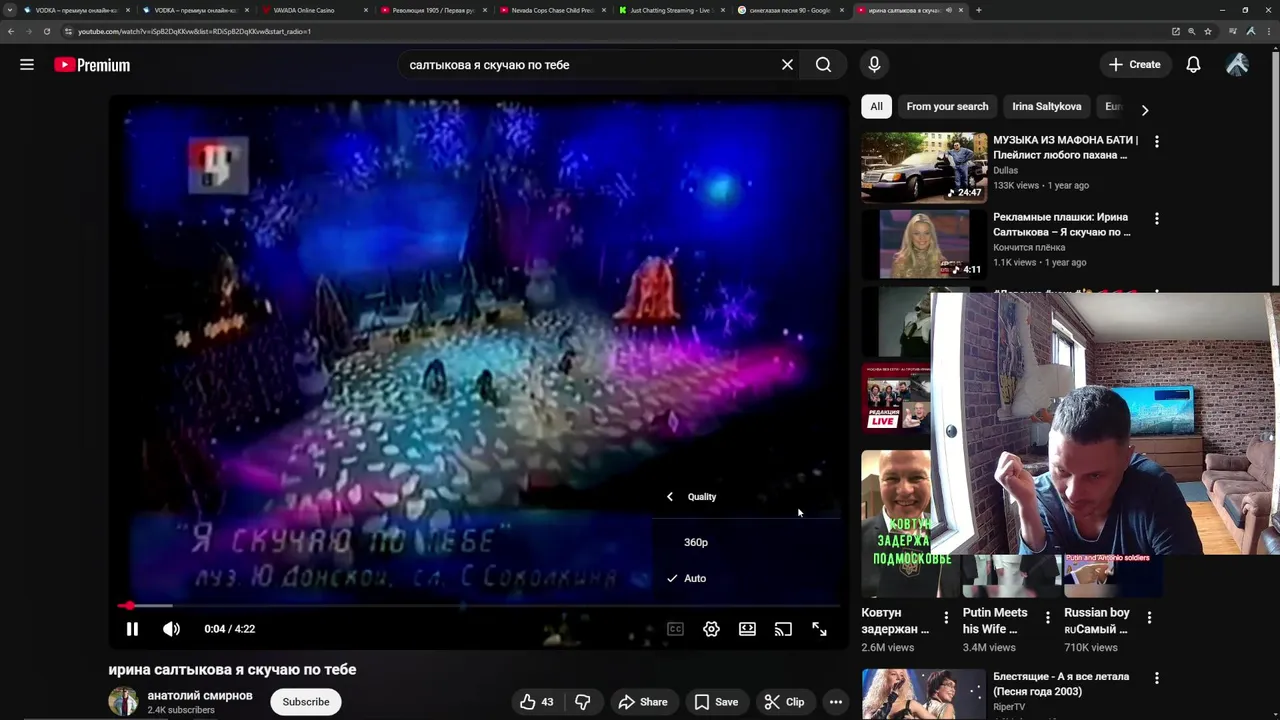This screenshot has width=1280, height=720.
Task: Bookmark this page with the star
Action: pyautogui.click(x=1207, y=31)
